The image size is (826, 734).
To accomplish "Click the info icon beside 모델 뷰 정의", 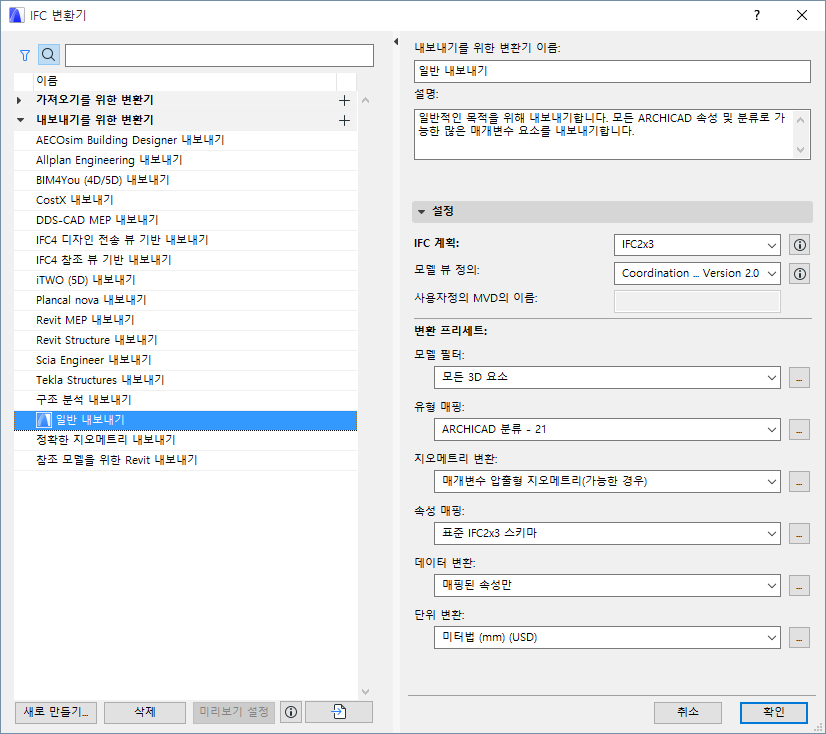I will tap(799, 273).
